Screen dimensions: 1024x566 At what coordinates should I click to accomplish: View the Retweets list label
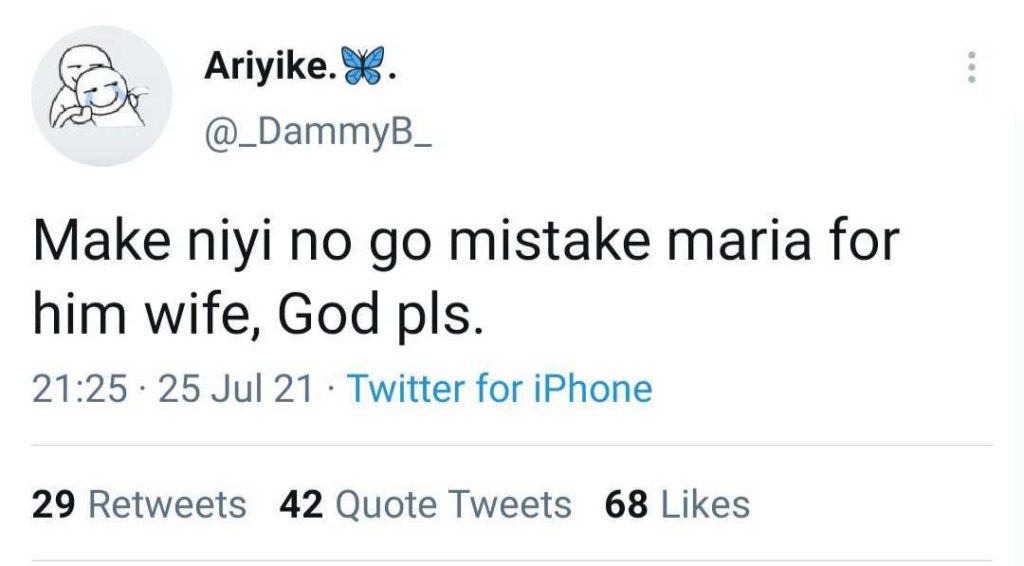click(x=167, y=505)
